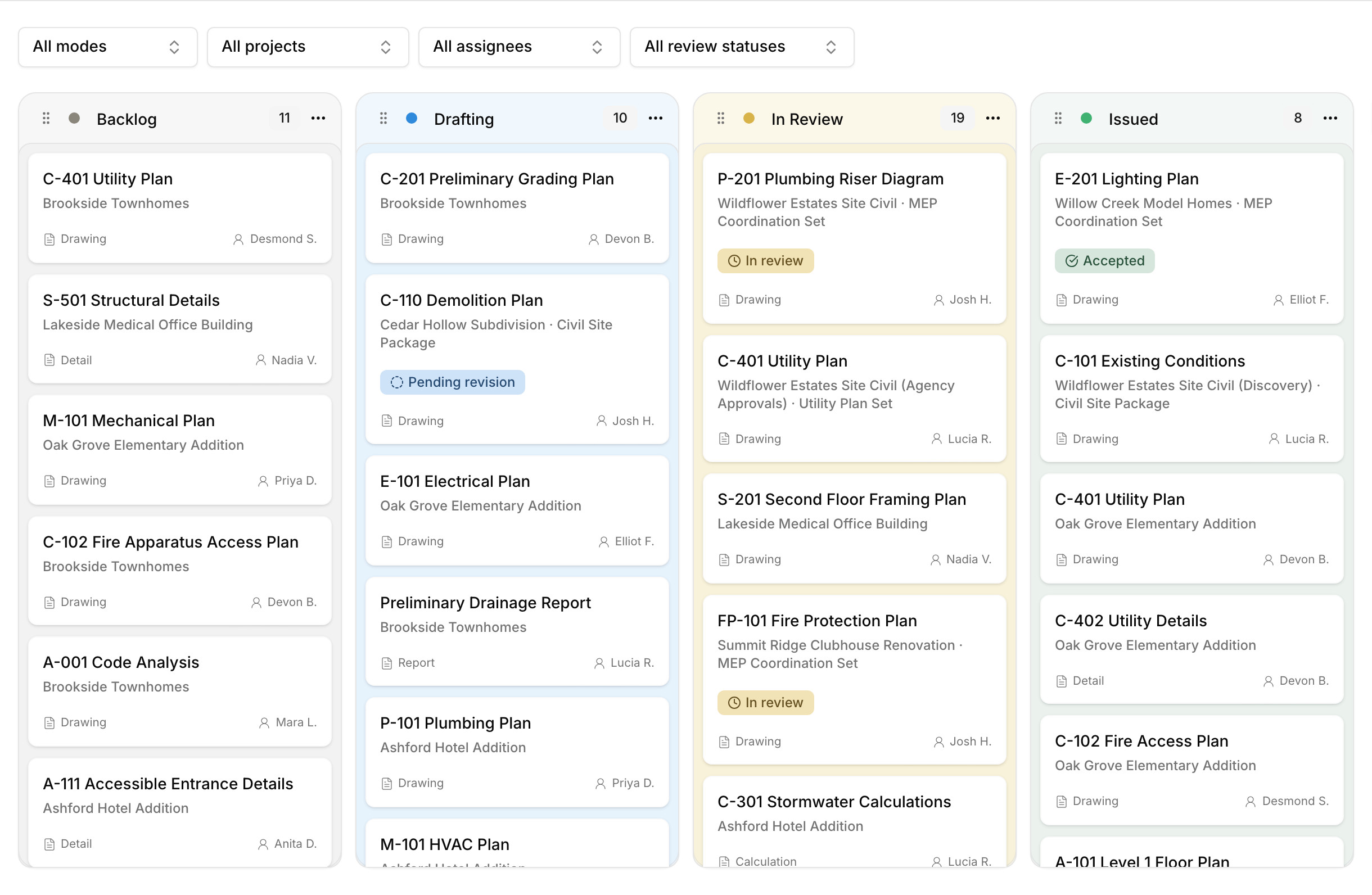Click the Drafting count badge 10

point(620,118)
